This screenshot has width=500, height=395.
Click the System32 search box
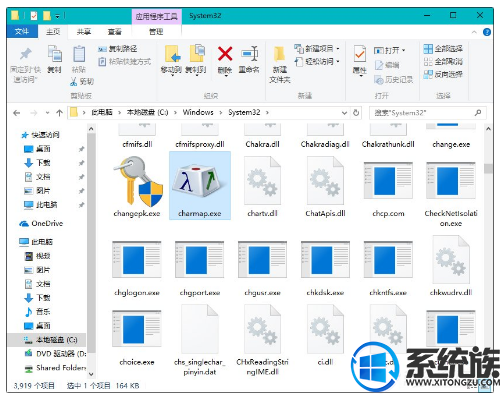tap(428, 113)
